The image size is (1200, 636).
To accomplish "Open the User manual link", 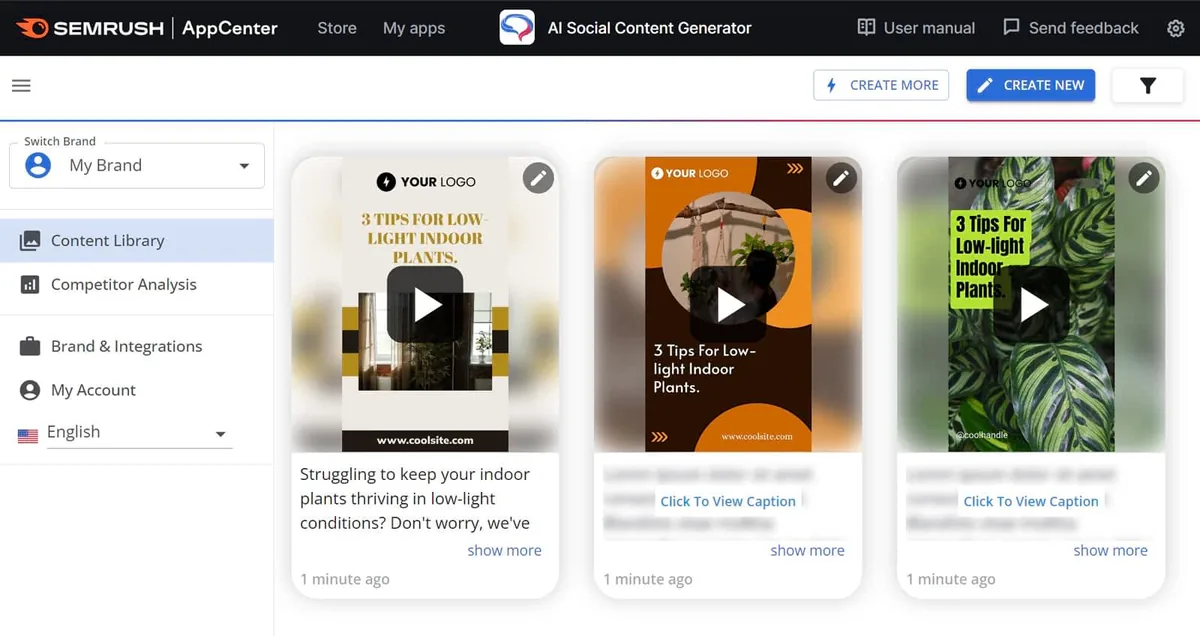I will point(916,28).
